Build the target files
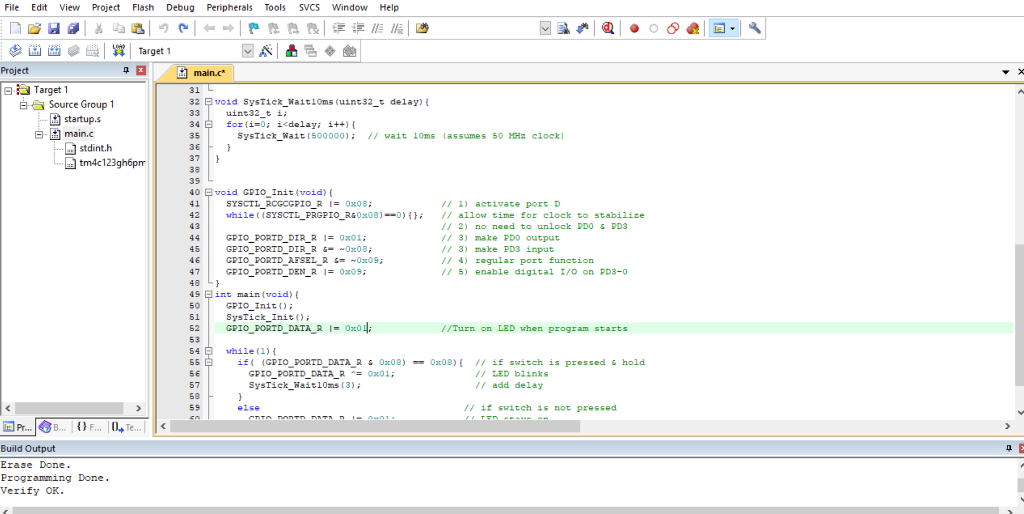This screenshot has width=1024, height=514. pyautogui.click(x=35, y=50)
